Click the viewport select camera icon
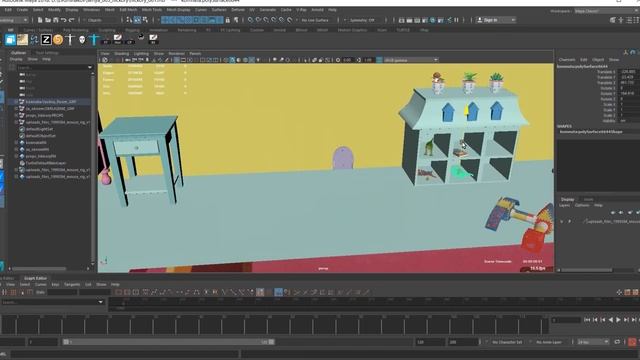This screenshot has height=360, width=640. [105, 60]
